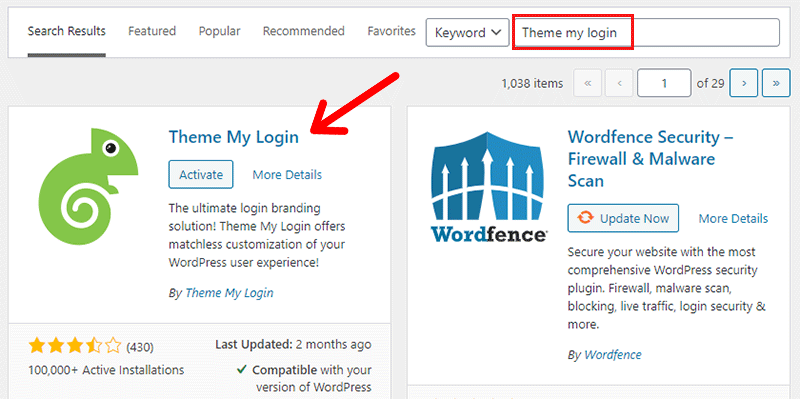Open the Popular plugins tab
The width and height of the screenshot is (800, 399).
coord(219,31)
